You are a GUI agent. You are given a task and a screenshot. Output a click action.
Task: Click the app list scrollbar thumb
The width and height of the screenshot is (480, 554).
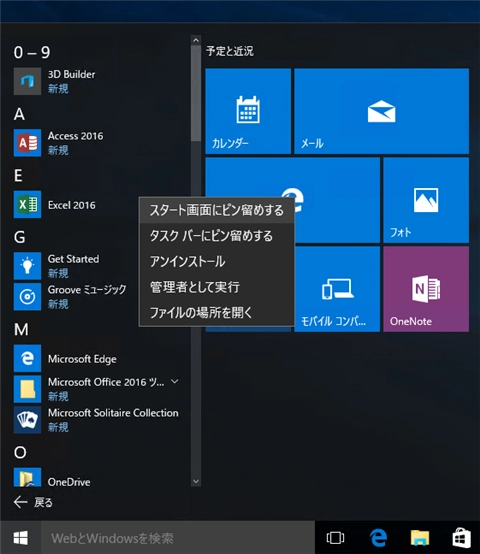tap(196, 94)
